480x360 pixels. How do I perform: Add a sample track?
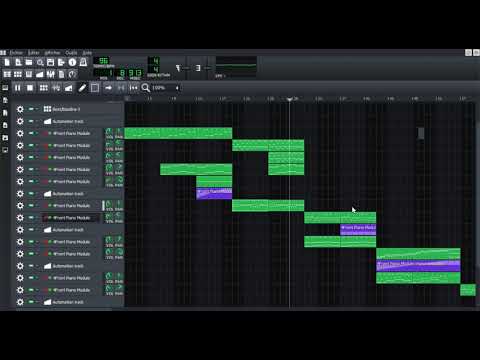[56, 88]
